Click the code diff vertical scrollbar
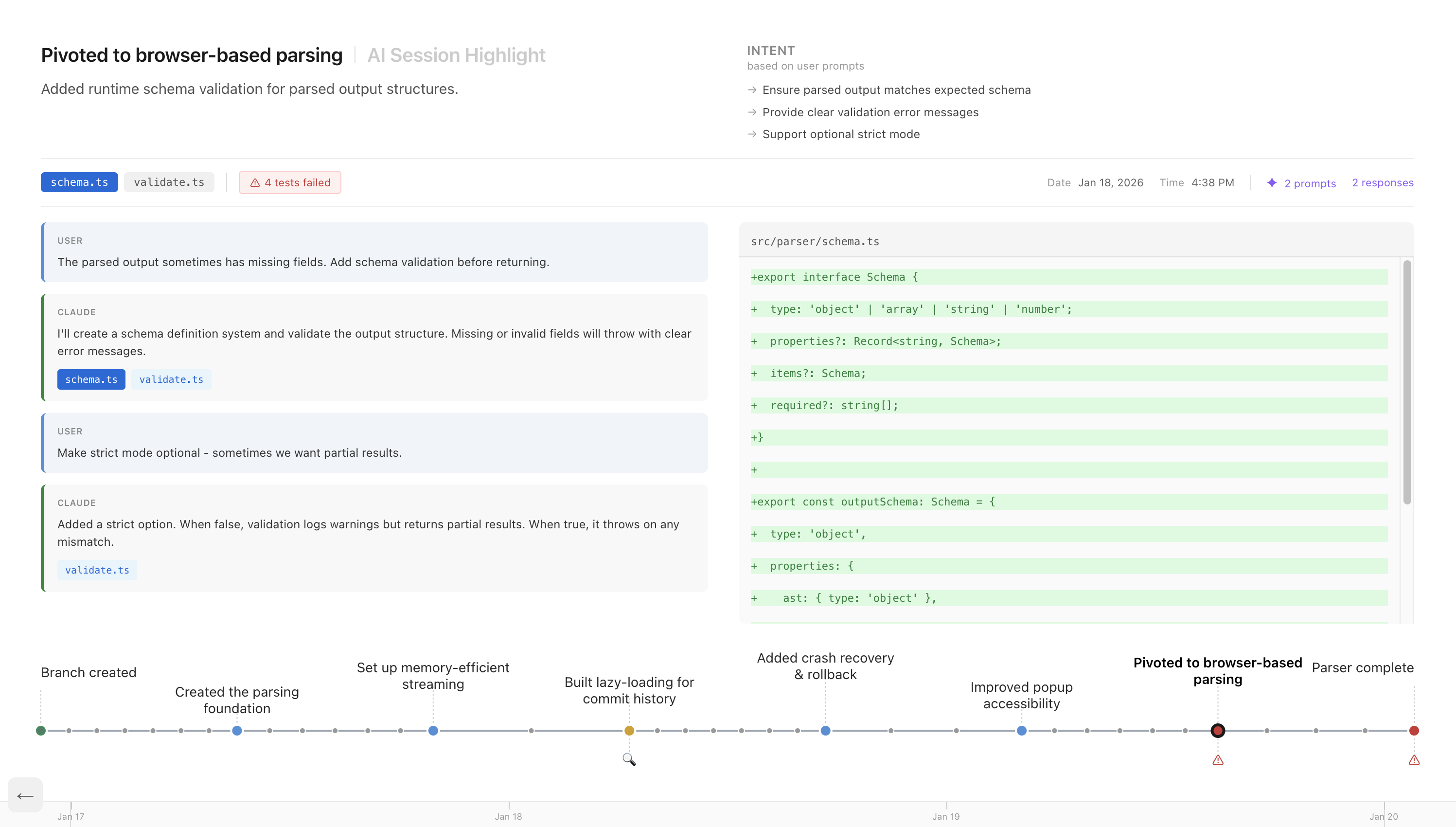1456x827 pixels. tap(1407, 382)
